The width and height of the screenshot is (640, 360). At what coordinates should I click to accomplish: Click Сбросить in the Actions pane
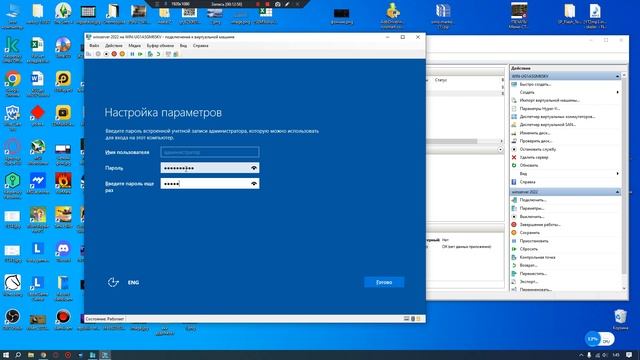(x=529, y=249)
